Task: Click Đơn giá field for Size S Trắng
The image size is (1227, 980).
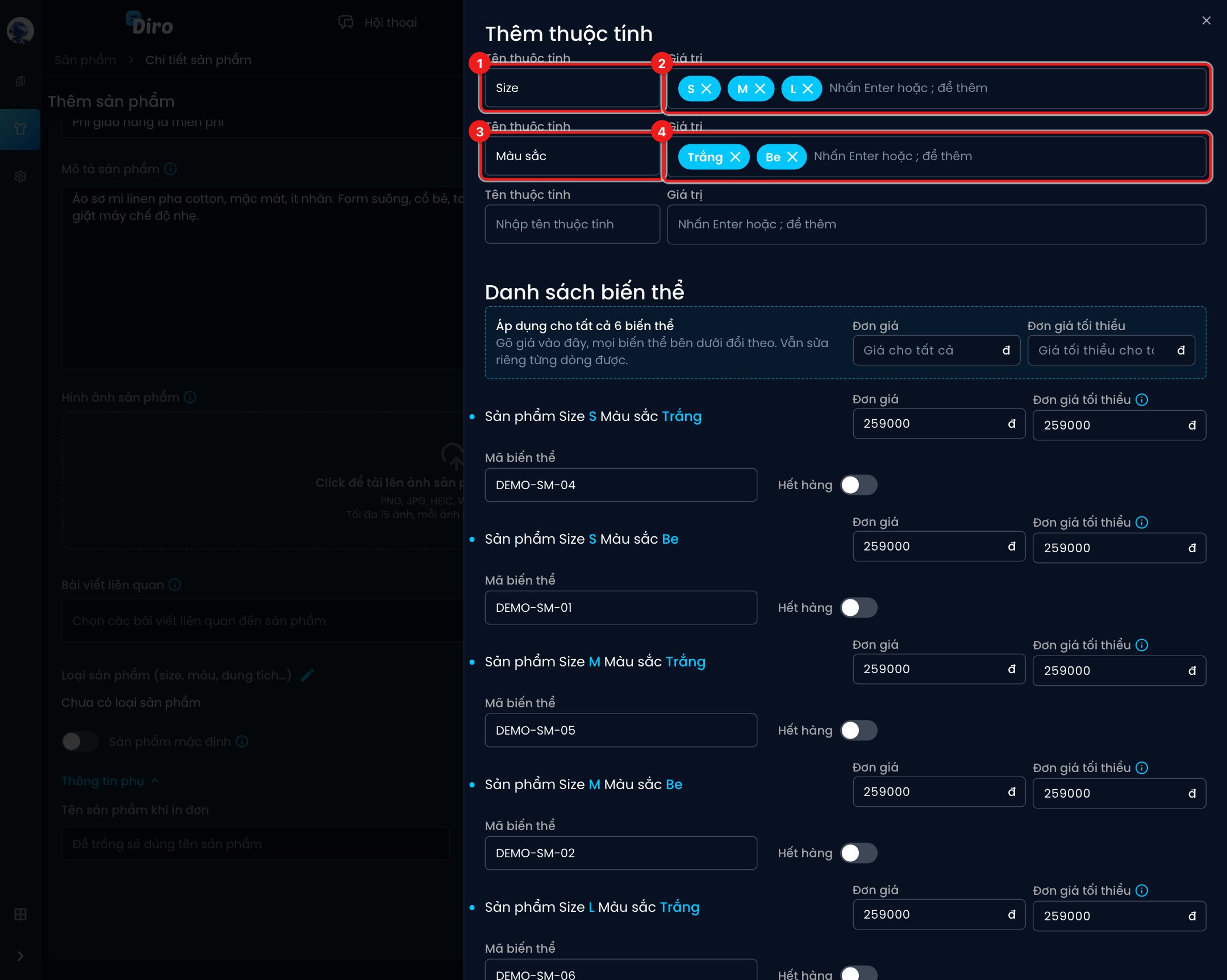Action: click(938, 423)
